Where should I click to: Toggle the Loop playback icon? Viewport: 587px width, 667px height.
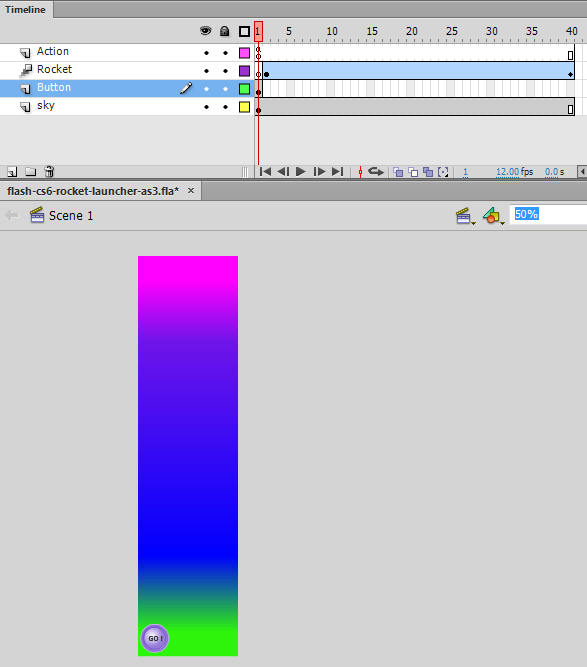tap(376, 171)
